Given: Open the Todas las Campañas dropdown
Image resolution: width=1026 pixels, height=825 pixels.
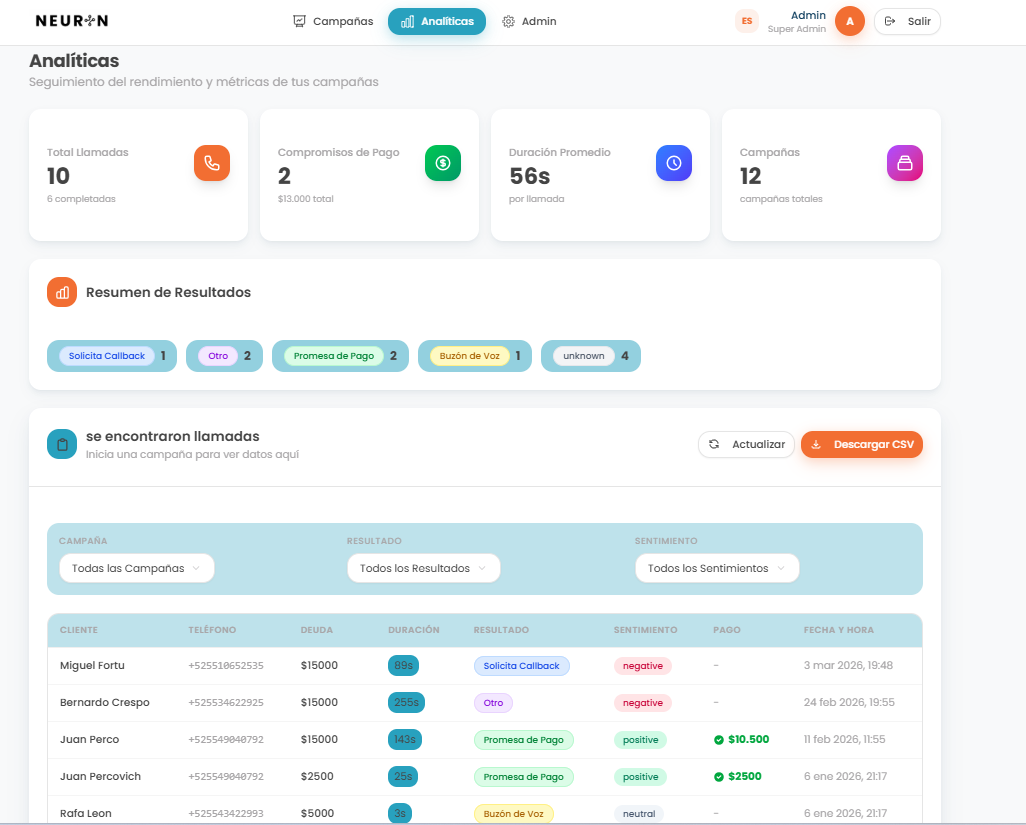Looking at the screenshot, I should 136,567.
